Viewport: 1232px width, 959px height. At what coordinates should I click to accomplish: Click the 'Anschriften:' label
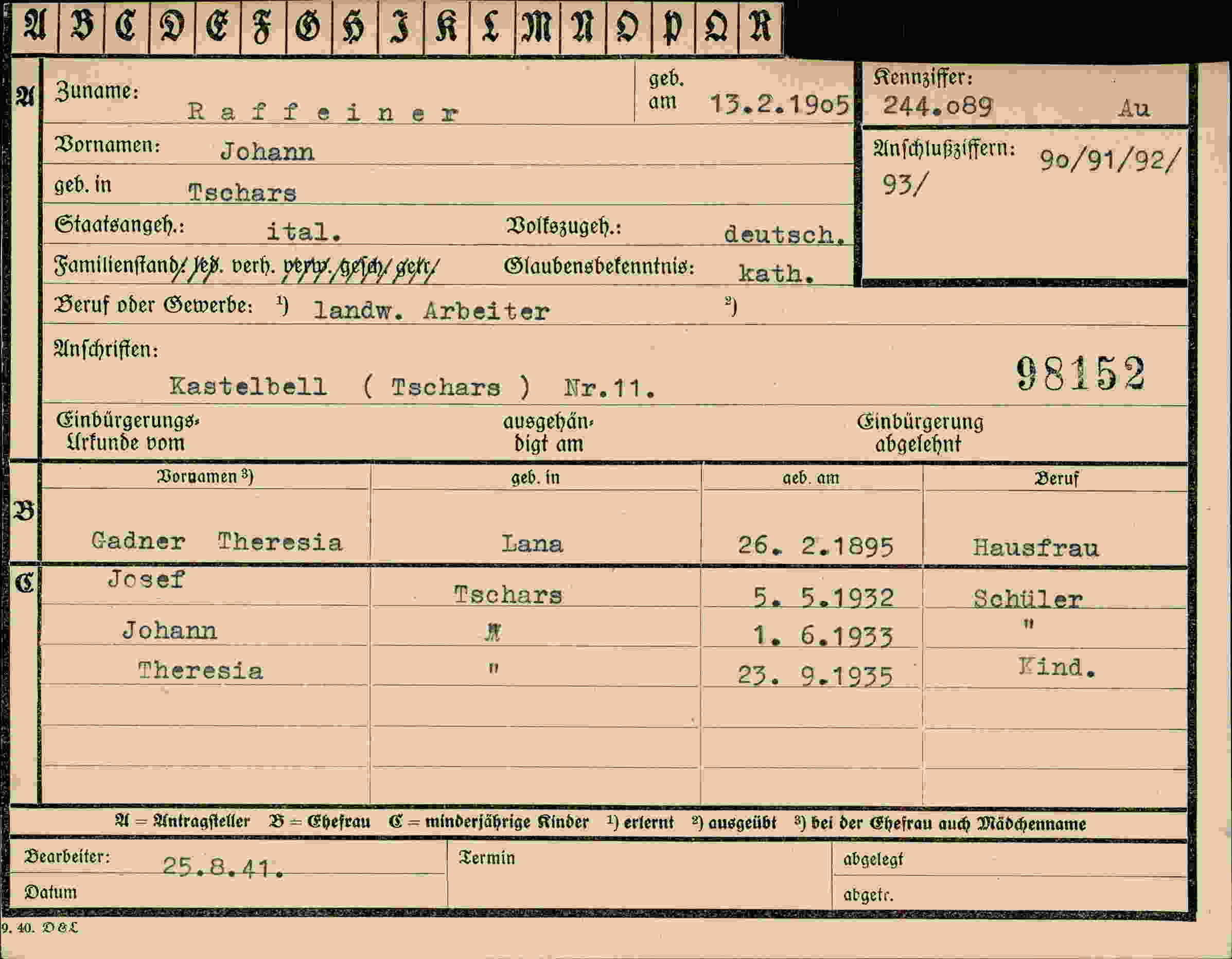click(x=106, y=350)
